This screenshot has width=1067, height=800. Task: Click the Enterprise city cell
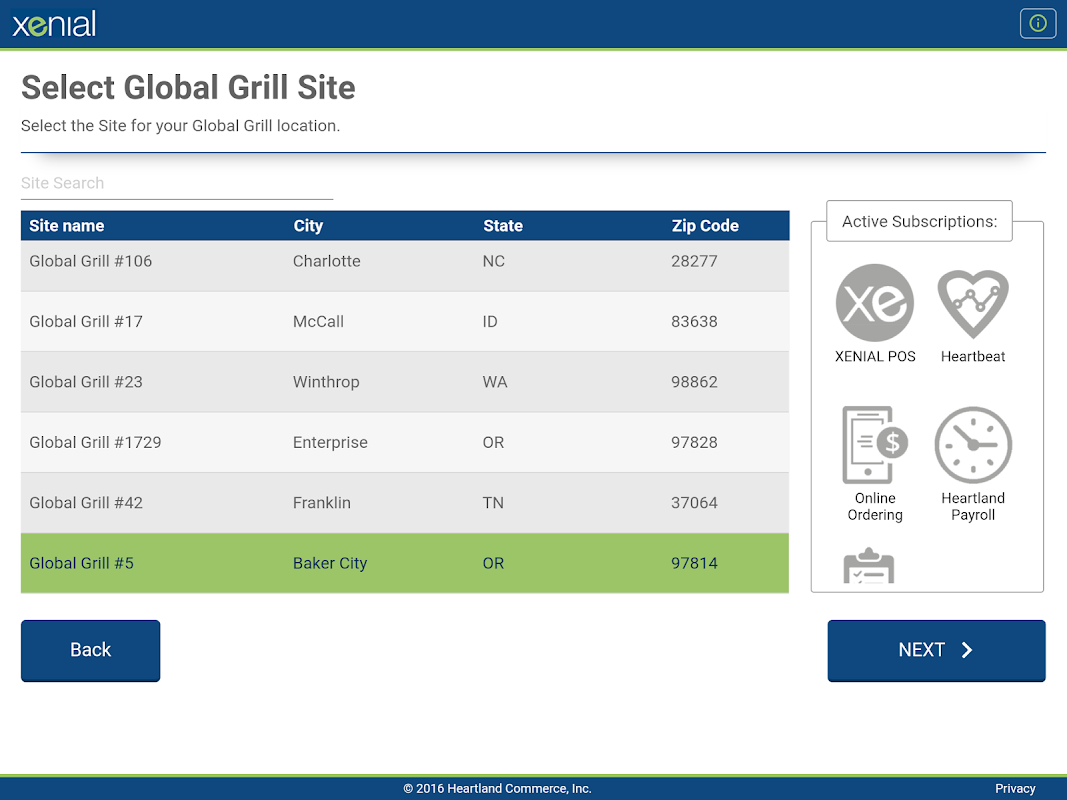point(330,443)
